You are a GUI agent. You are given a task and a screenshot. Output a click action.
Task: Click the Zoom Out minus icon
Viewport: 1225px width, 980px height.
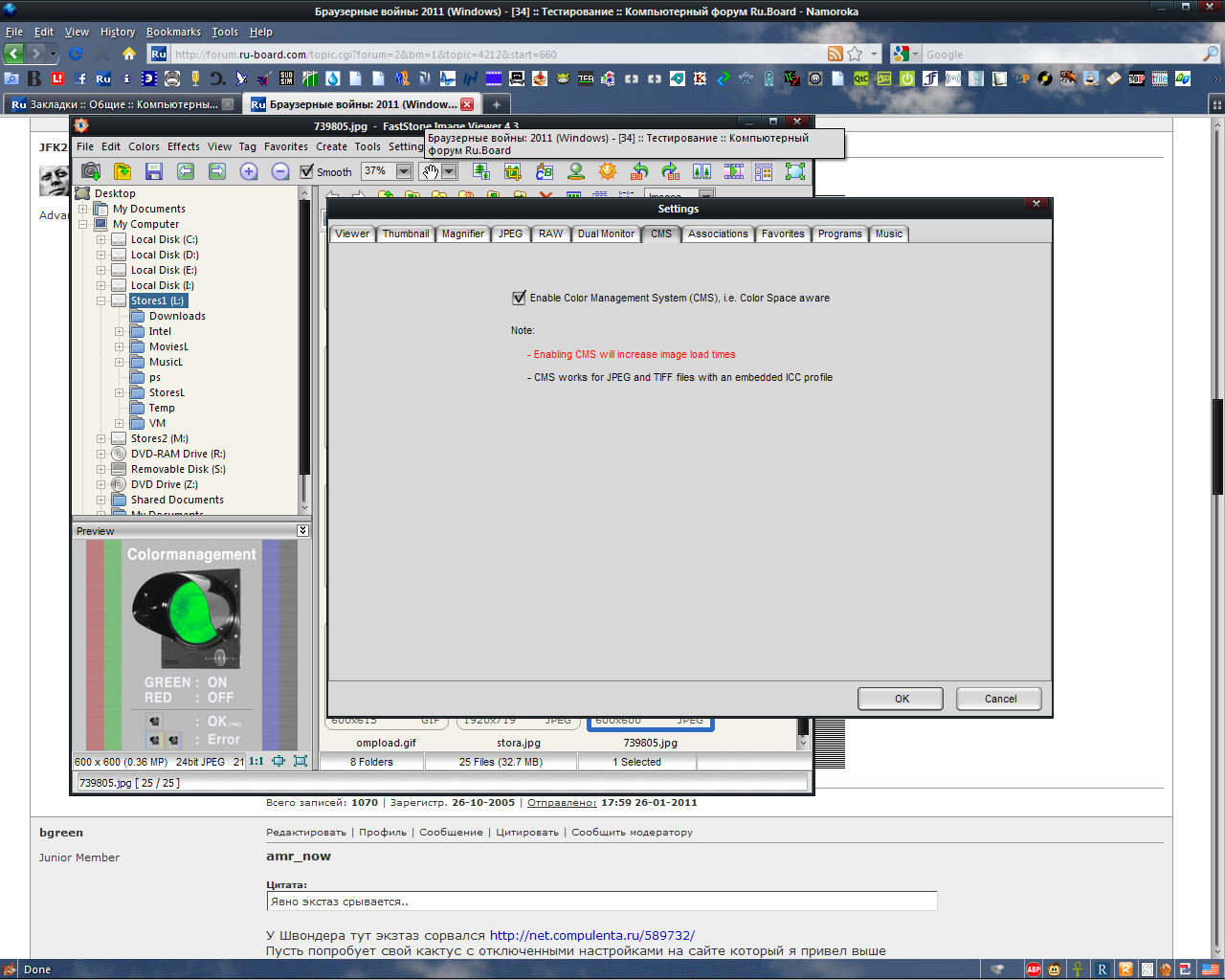point(280,171)
